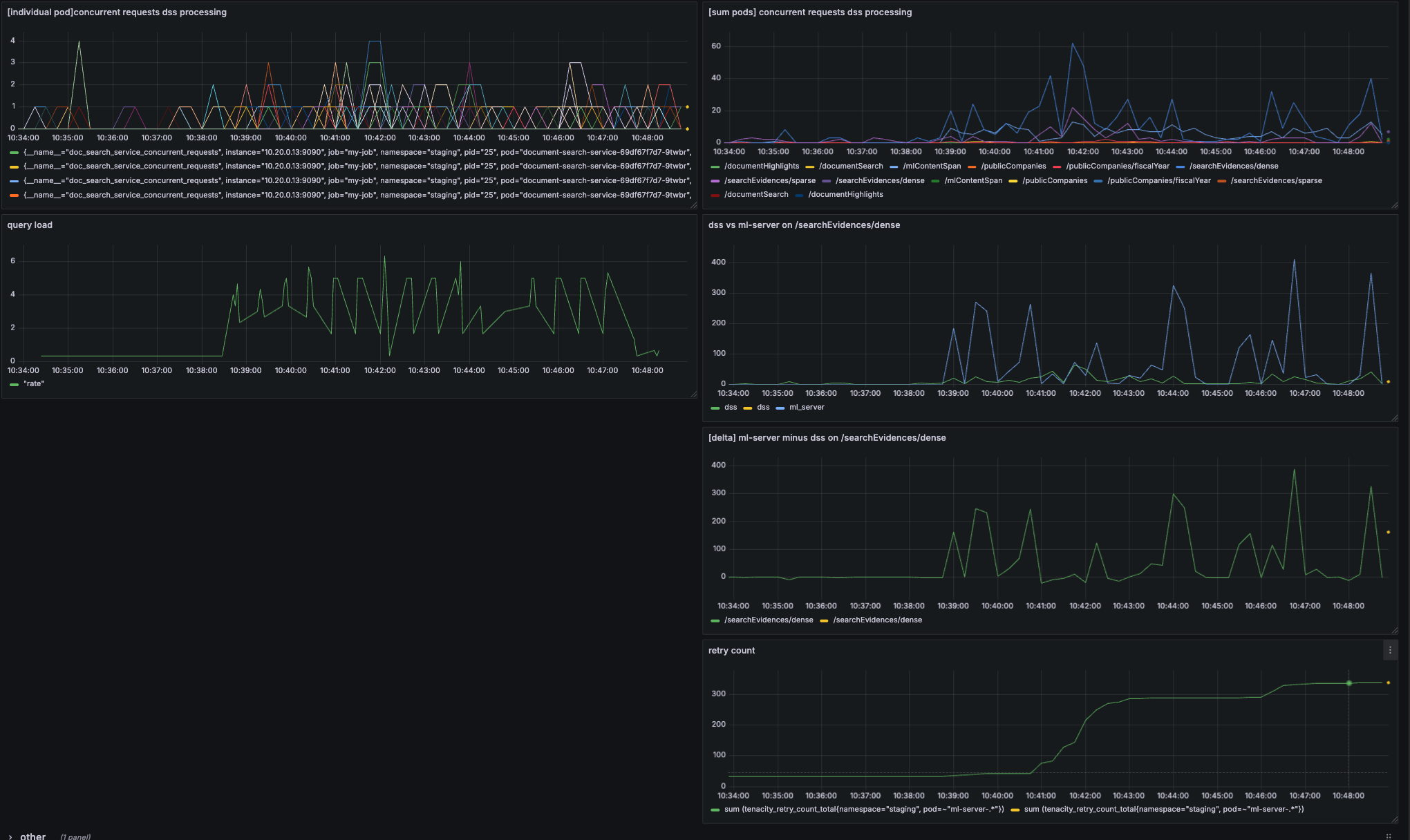The image size is (1410, 840).
Task: Toggle the red /documentSearch legend entry
Action: 755,195
